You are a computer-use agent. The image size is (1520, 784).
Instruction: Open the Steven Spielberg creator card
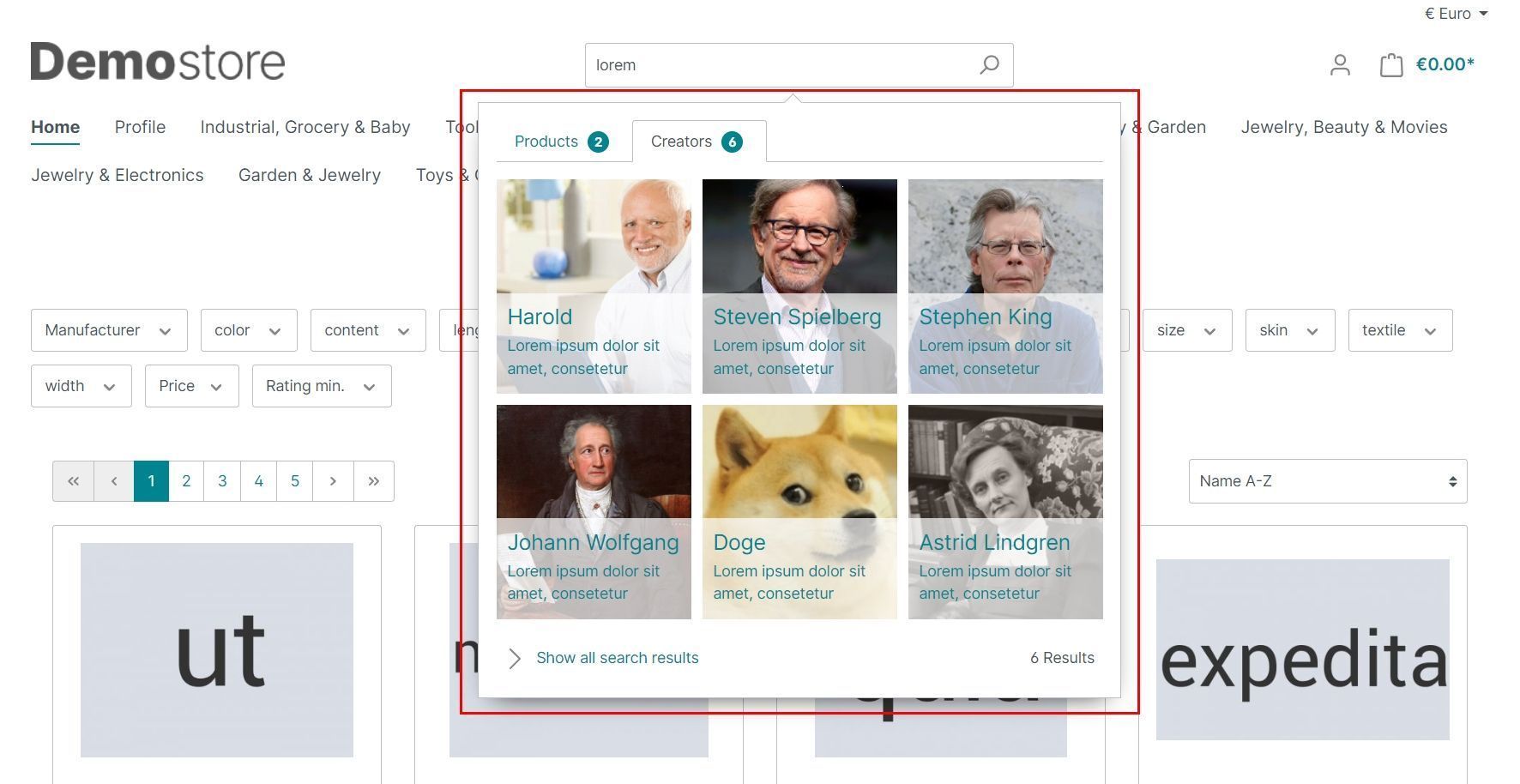tap(799, 286)
